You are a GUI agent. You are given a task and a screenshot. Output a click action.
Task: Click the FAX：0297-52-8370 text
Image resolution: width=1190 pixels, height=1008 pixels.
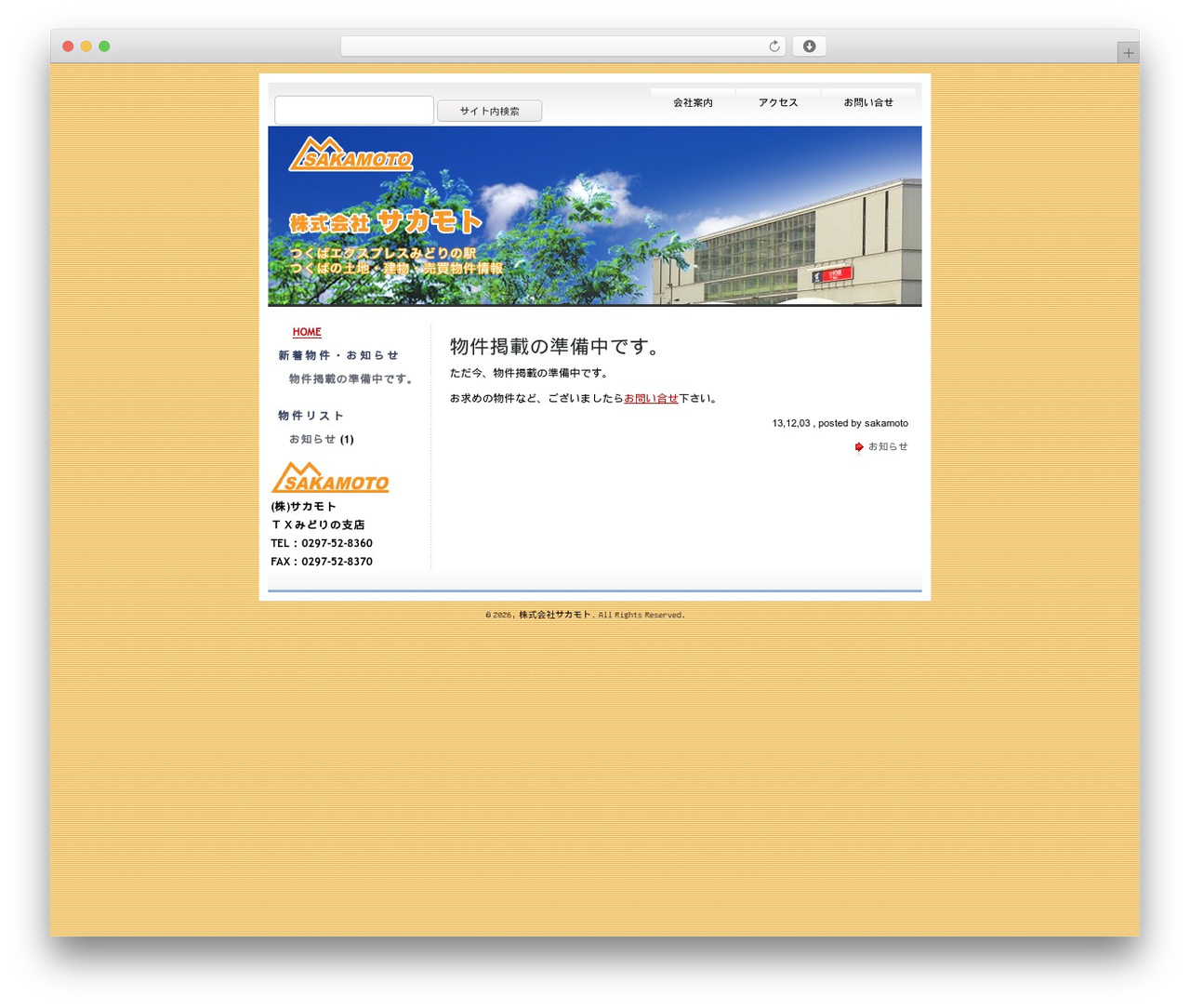(x=322, y=562)
